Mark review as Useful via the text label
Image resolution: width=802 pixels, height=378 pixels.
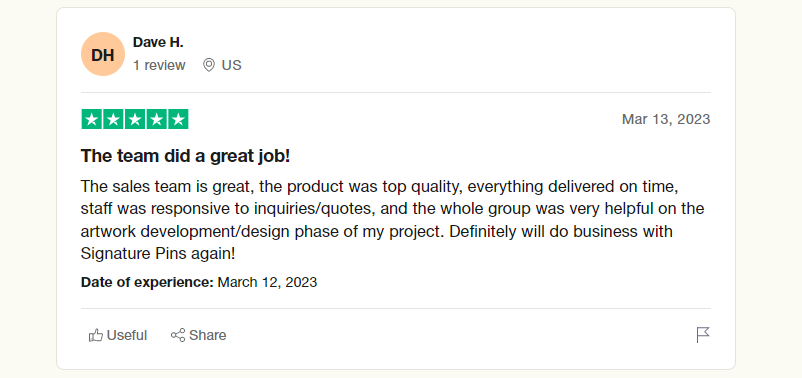[x=127, y=335]
